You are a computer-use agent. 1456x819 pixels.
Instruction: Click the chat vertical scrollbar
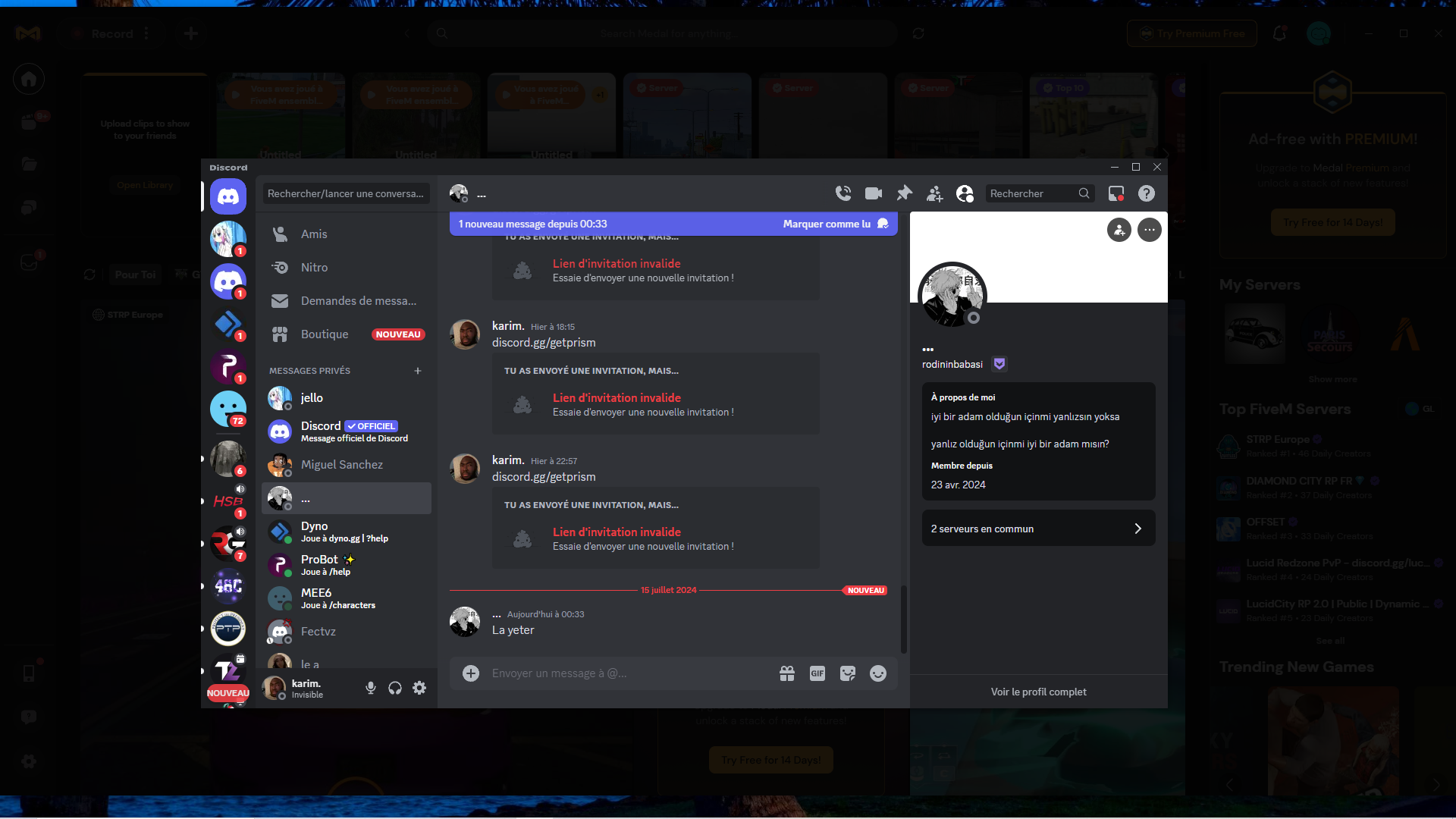tap(903, 618)
